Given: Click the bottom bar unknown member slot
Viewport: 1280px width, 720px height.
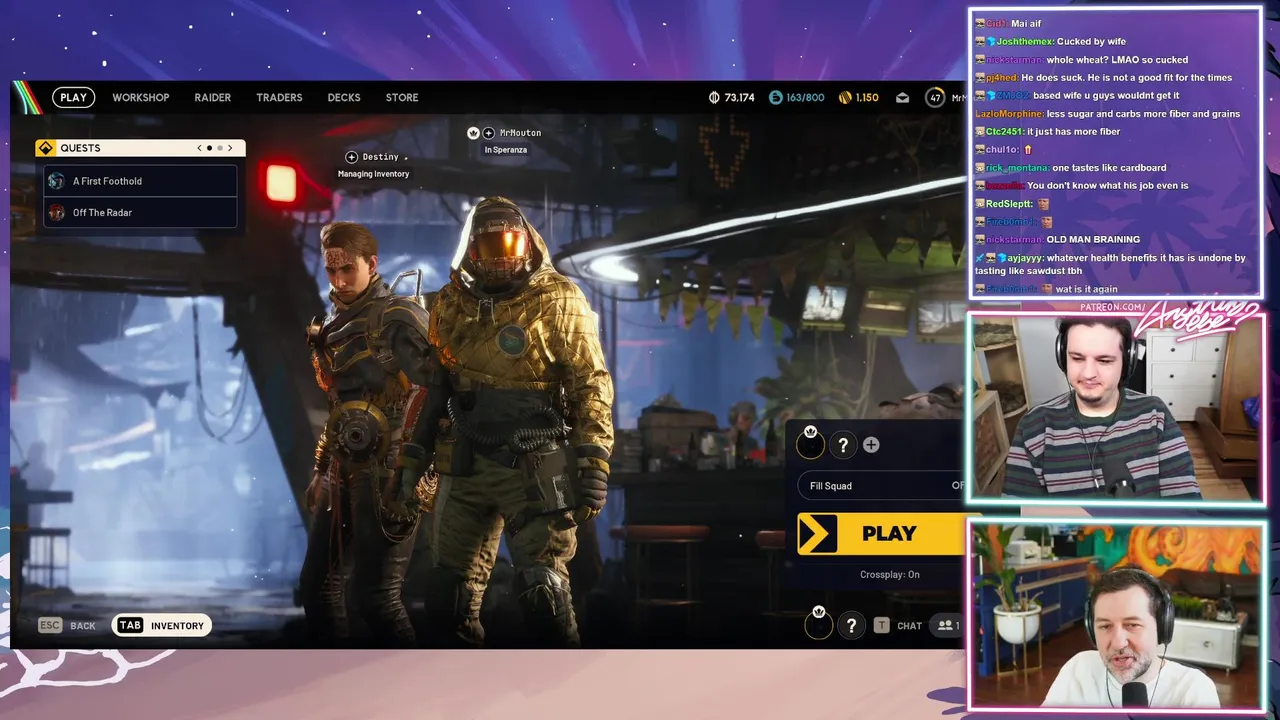Looking at the screenshot, I should tap(851, 626).
